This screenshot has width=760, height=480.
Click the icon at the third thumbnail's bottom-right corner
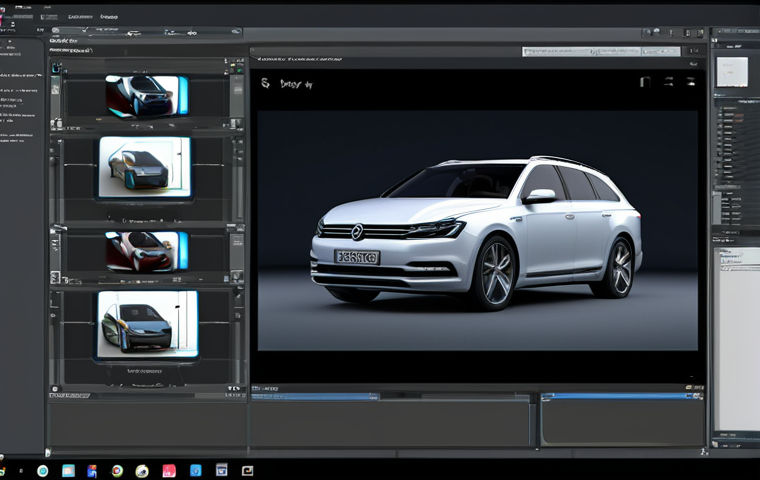point(236,277)
